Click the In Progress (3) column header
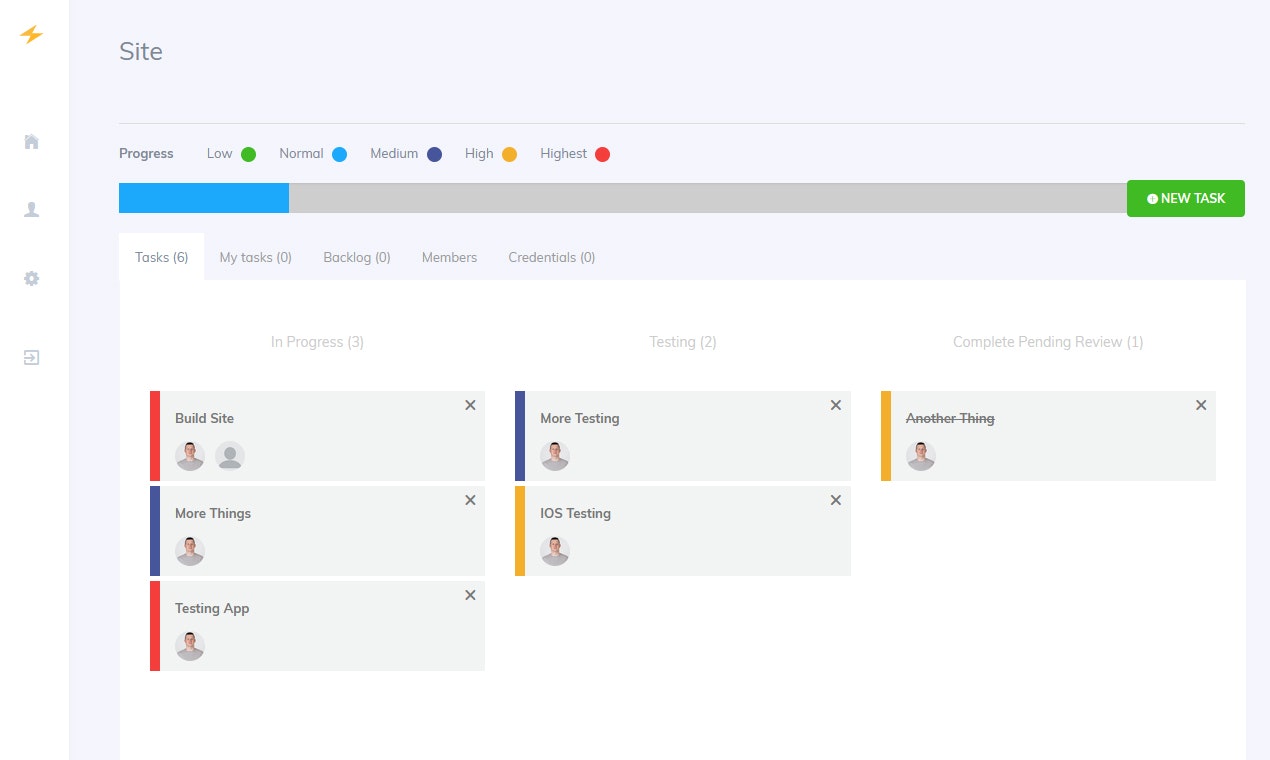This screenshot has height=760, width=1270. pos(317,342)
